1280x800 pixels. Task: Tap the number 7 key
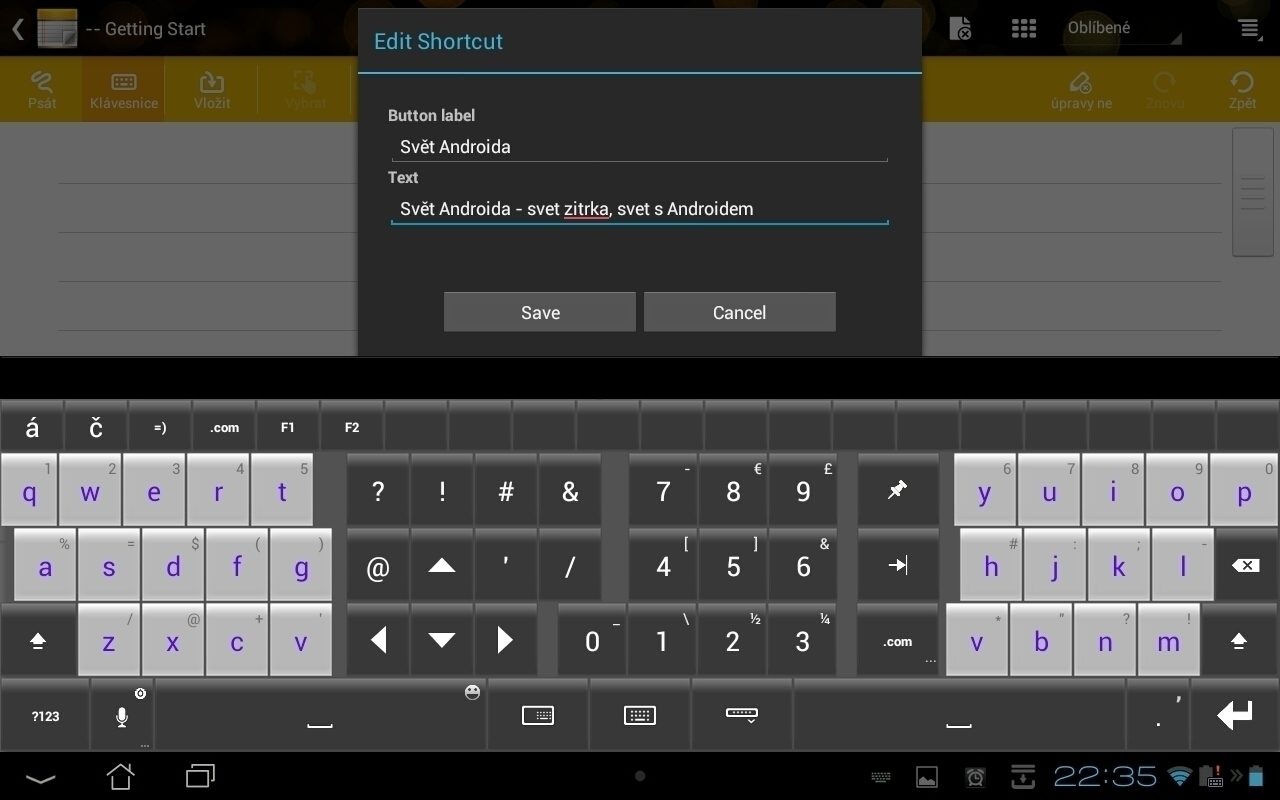663,490
